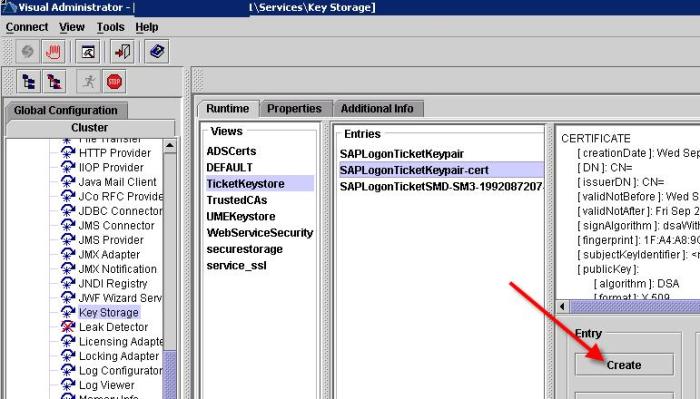Switch to the Additional Info tab

pyautogui.click(x=377, y=108)
